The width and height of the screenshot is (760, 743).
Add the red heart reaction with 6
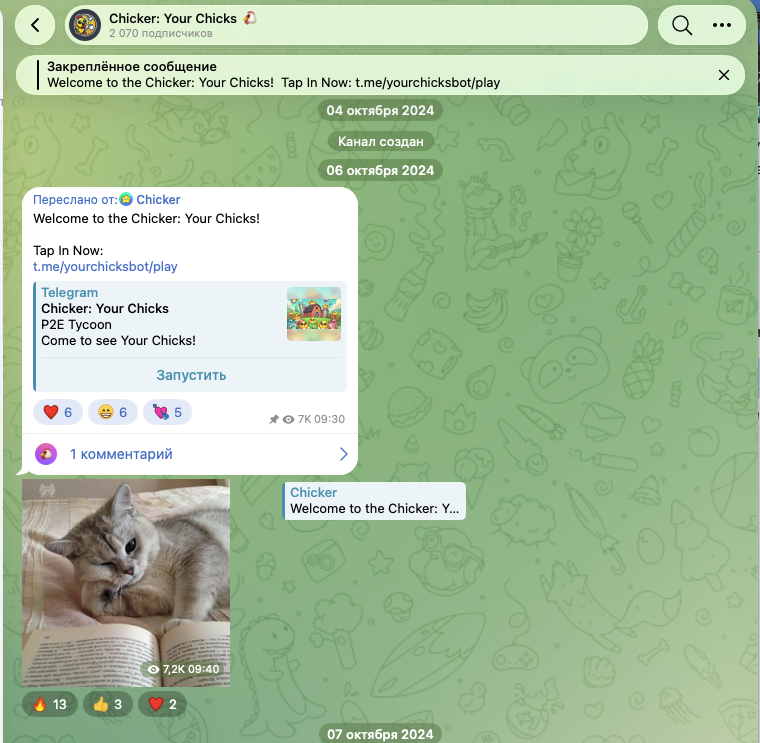(x=58, y=412)
